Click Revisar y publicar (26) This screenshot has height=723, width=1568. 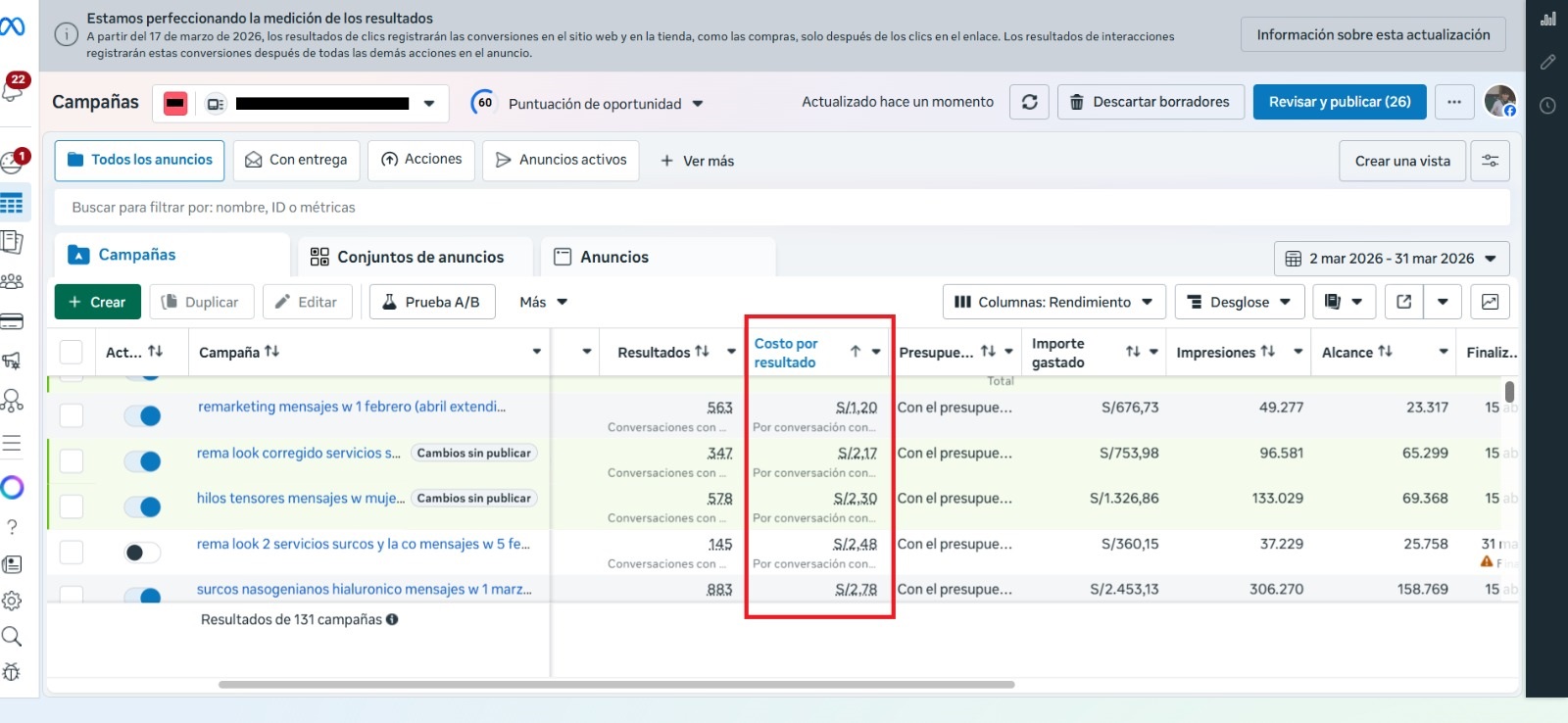pos(1340,102)
